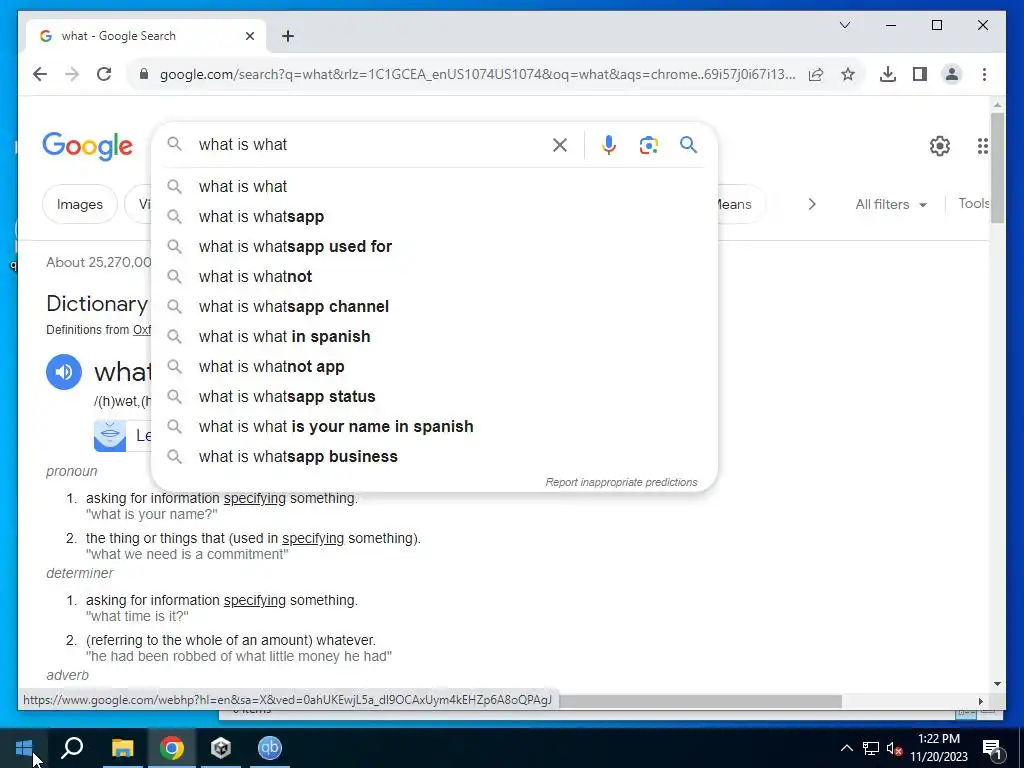The image size is (1024, 768).
Task: Go back to previous page
Action: tap(40, 74)
